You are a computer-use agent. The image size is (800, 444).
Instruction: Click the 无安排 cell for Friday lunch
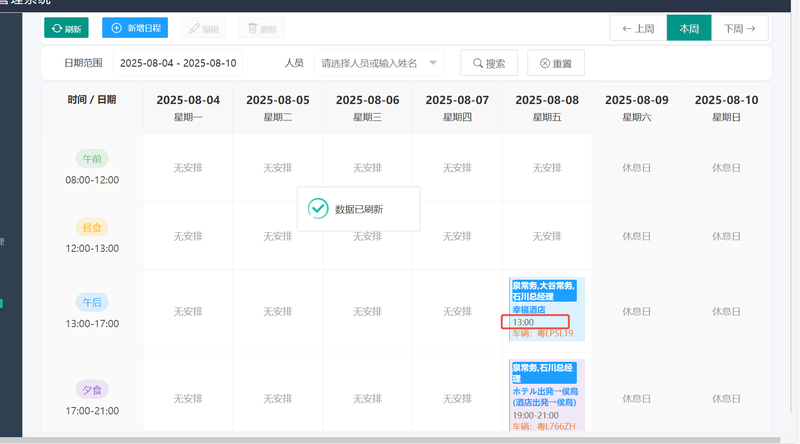pyautogui.click(x=547, y=236)
